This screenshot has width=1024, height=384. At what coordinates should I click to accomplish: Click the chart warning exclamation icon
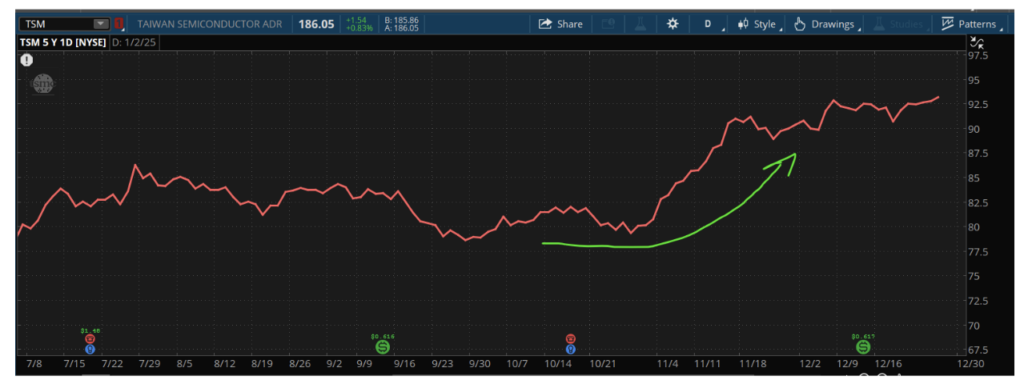[x=26, y=60]
